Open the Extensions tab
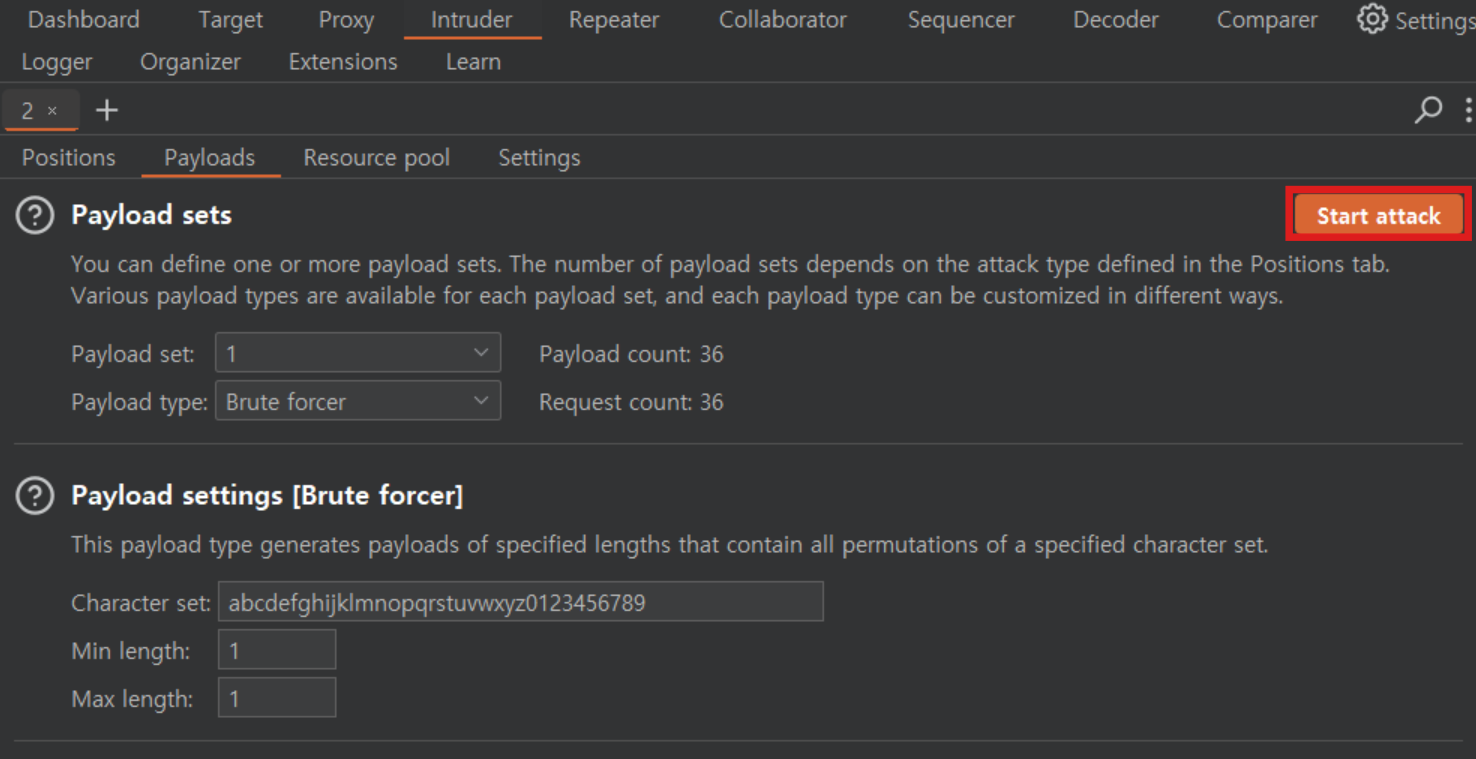 point(343,62)
